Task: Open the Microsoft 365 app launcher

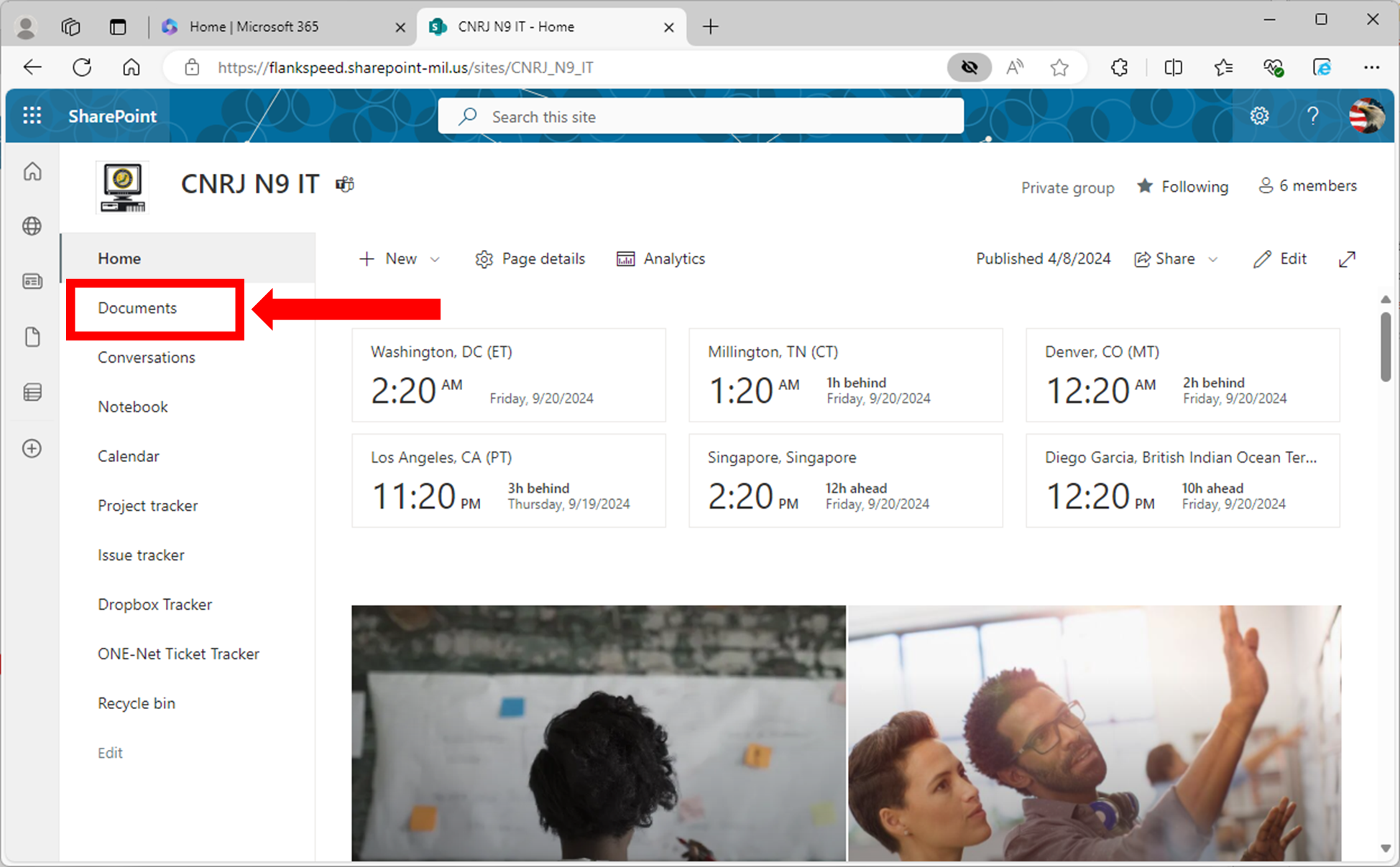Action: click(32, 115)
